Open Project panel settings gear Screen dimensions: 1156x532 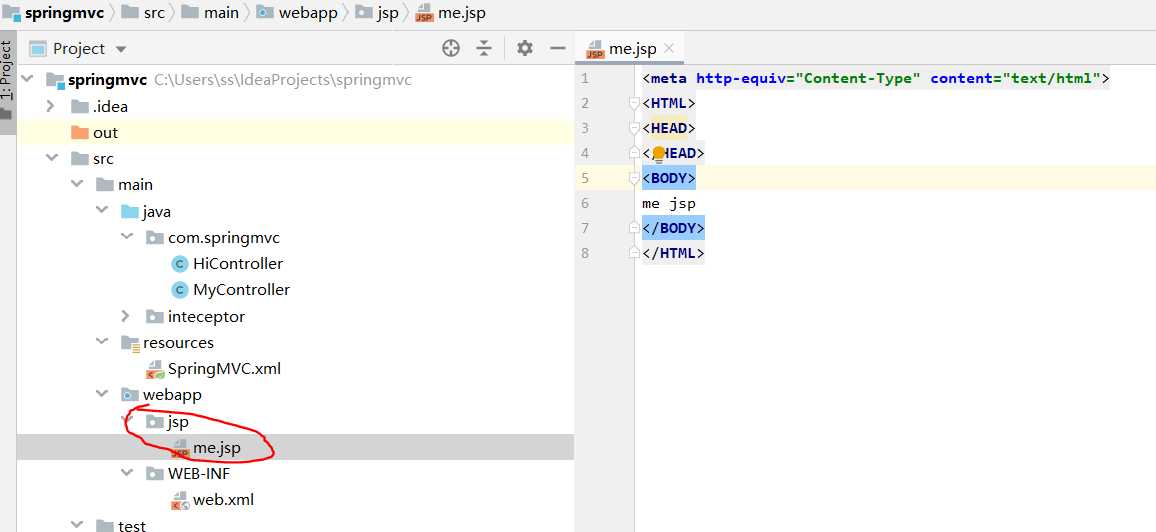(524, 49)
